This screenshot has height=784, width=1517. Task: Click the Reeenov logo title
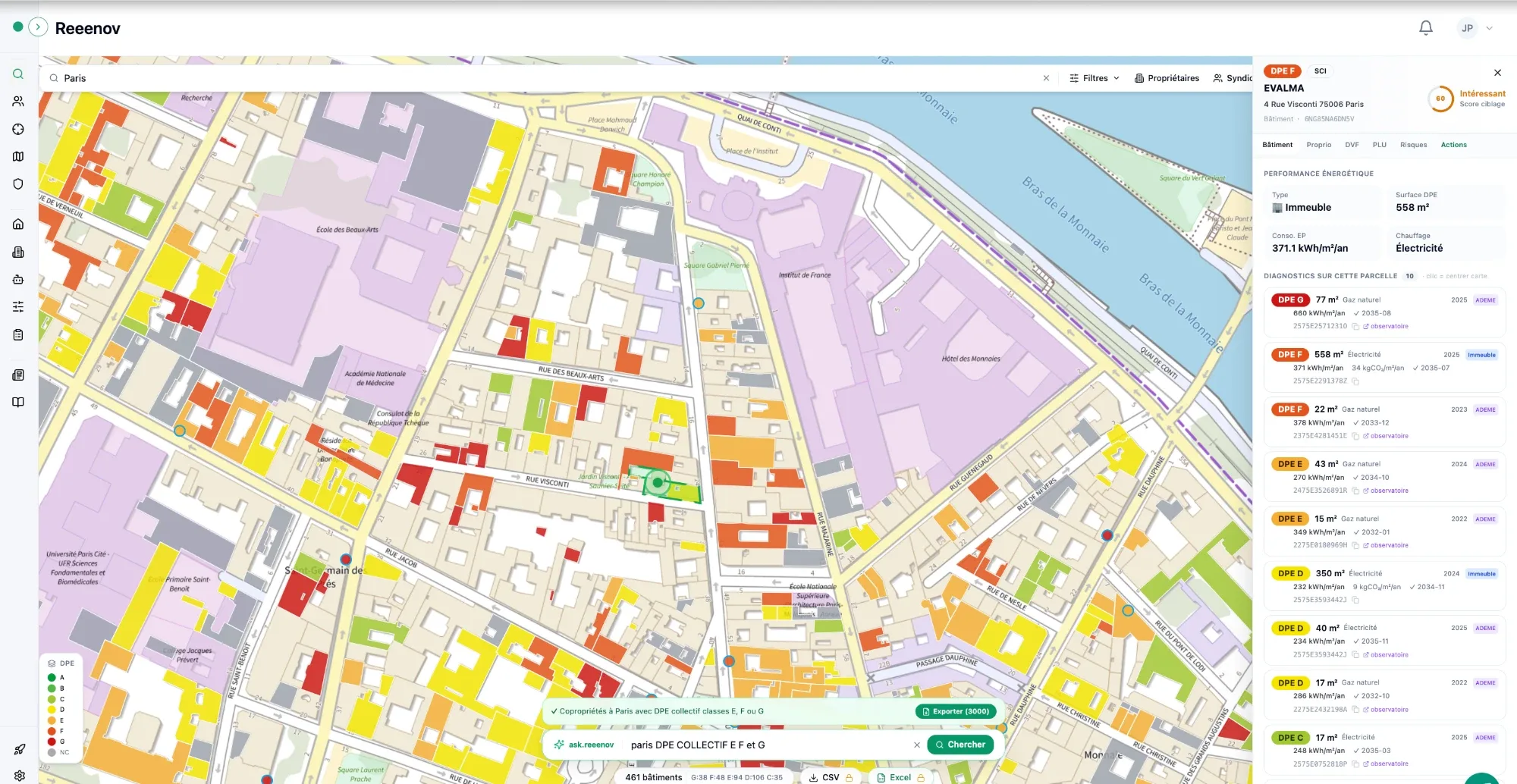tap(87, 28)
